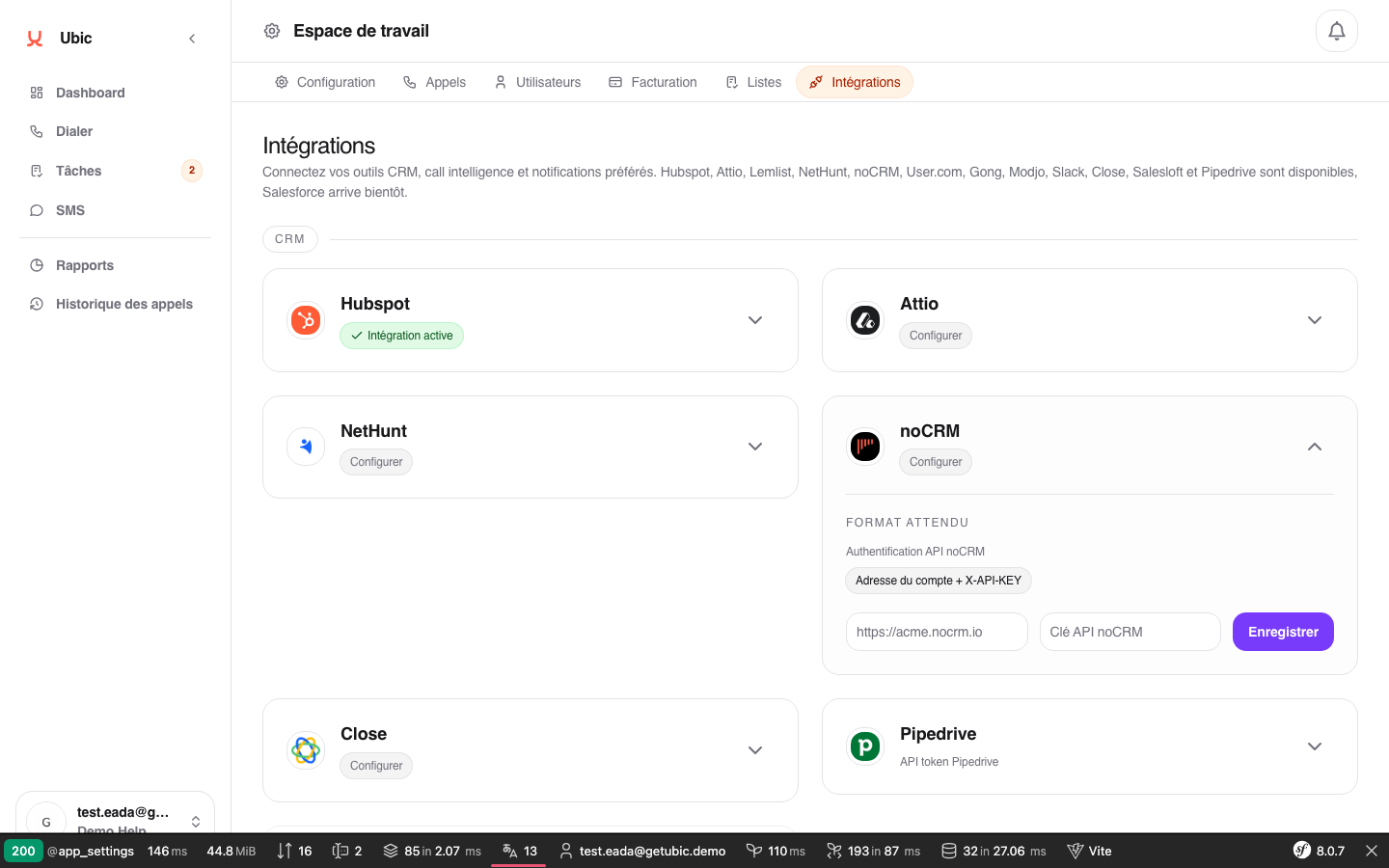Open request time panel 146 ms
The image size is (1389, 868).
pyautogui.click(x=167, y=851)
